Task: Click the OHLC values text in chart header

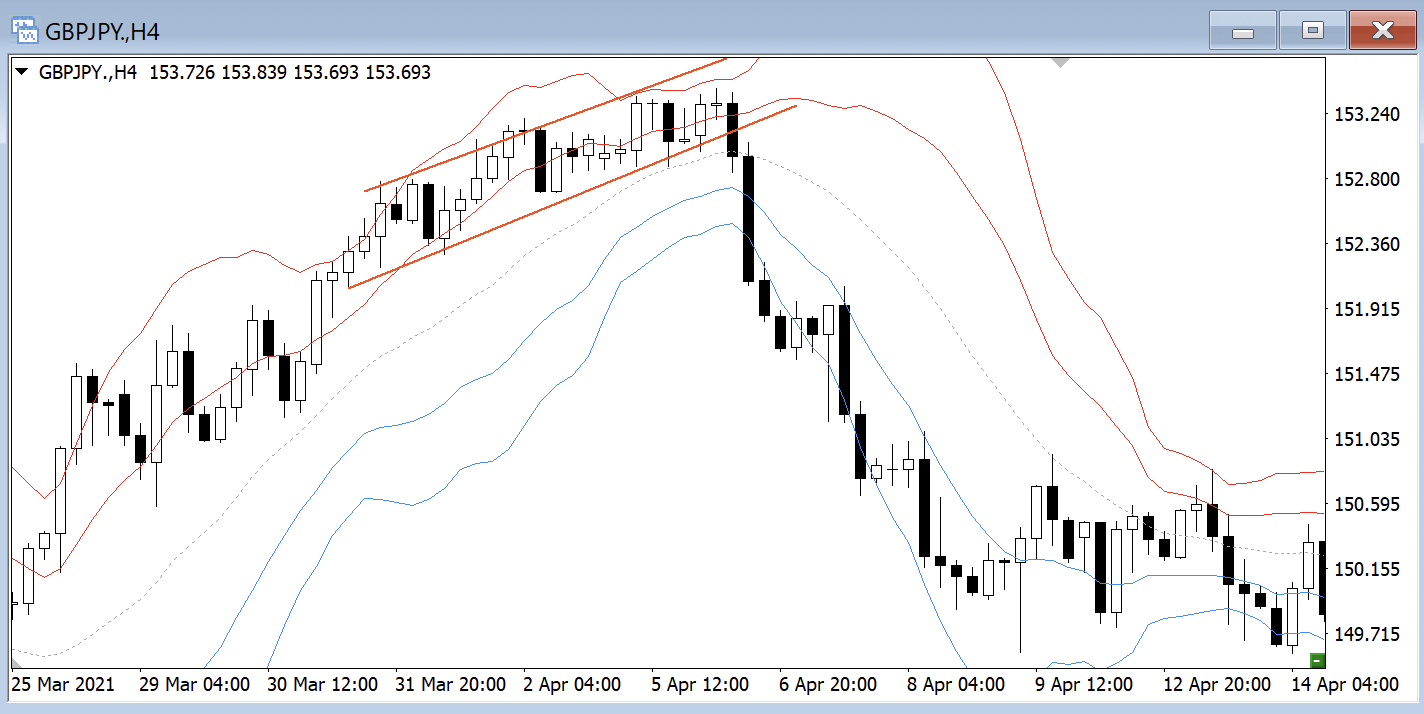Action: 290,72
